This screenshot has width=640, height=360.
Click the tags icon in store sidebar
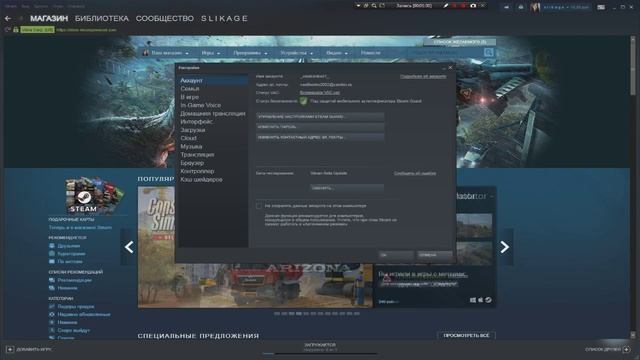pos(52,261)
